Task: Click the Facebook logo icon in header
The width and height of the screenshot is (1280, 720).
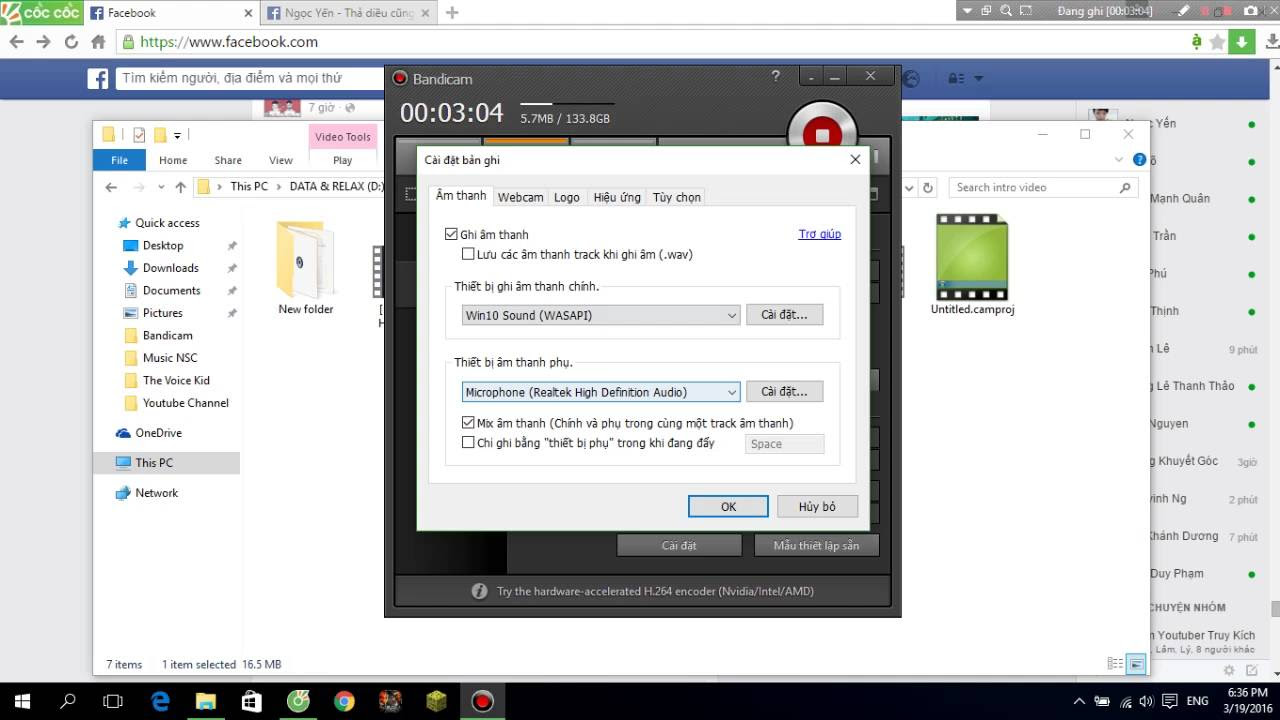Action: [97, 78]
